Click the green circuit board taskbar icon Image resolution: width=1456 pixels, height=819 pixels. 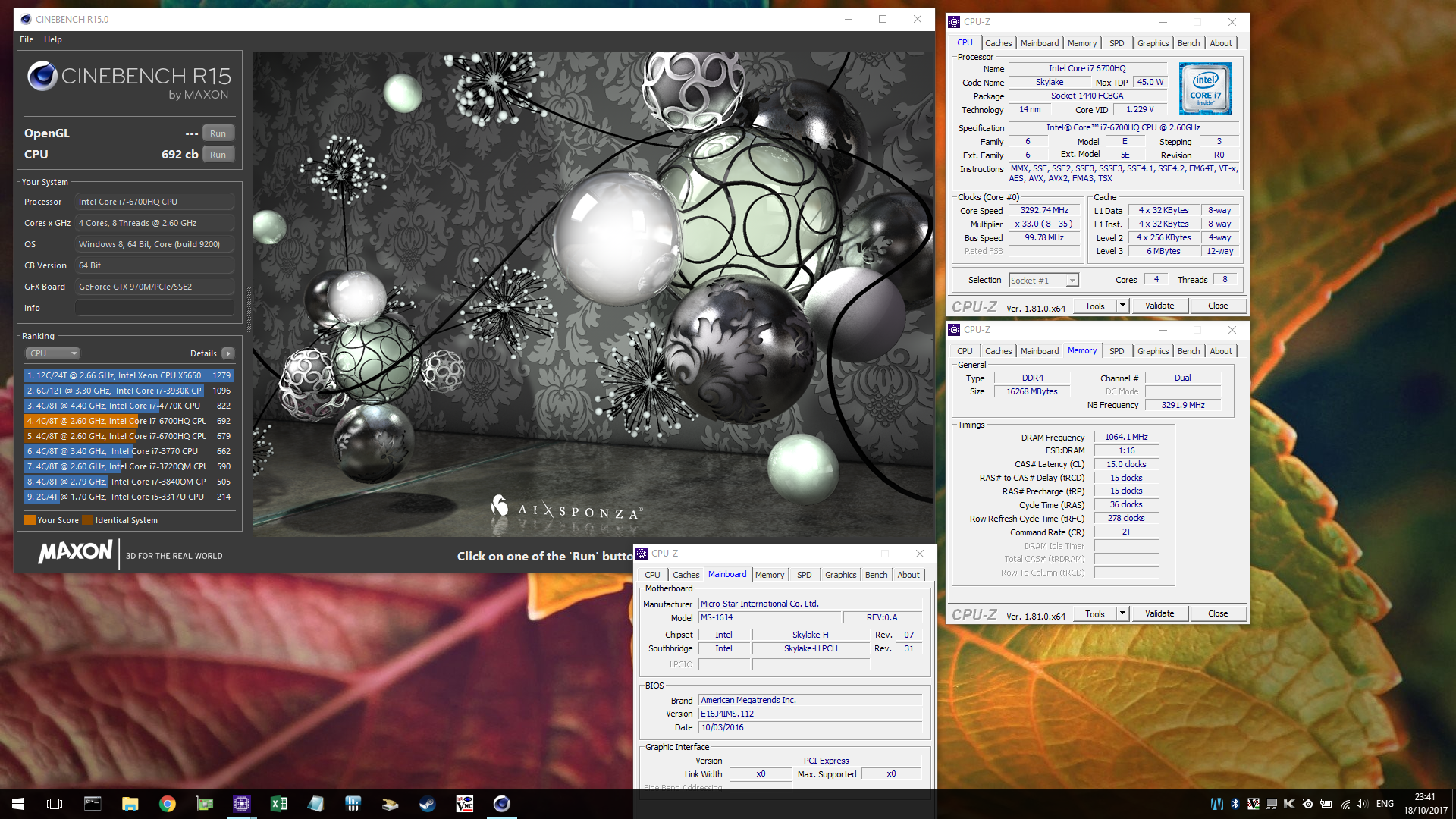[x=205, y=804]
